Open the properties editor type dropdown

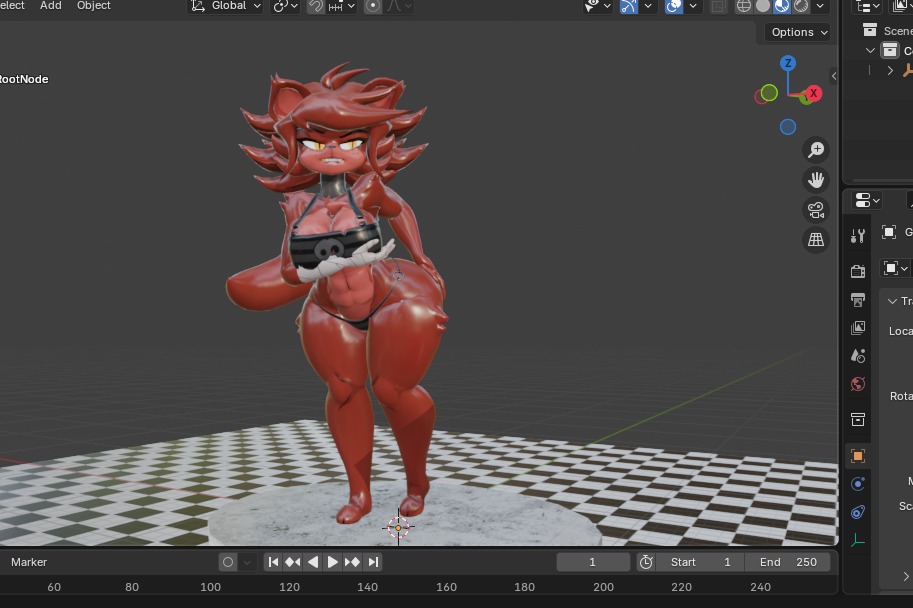tap(867, 200)
